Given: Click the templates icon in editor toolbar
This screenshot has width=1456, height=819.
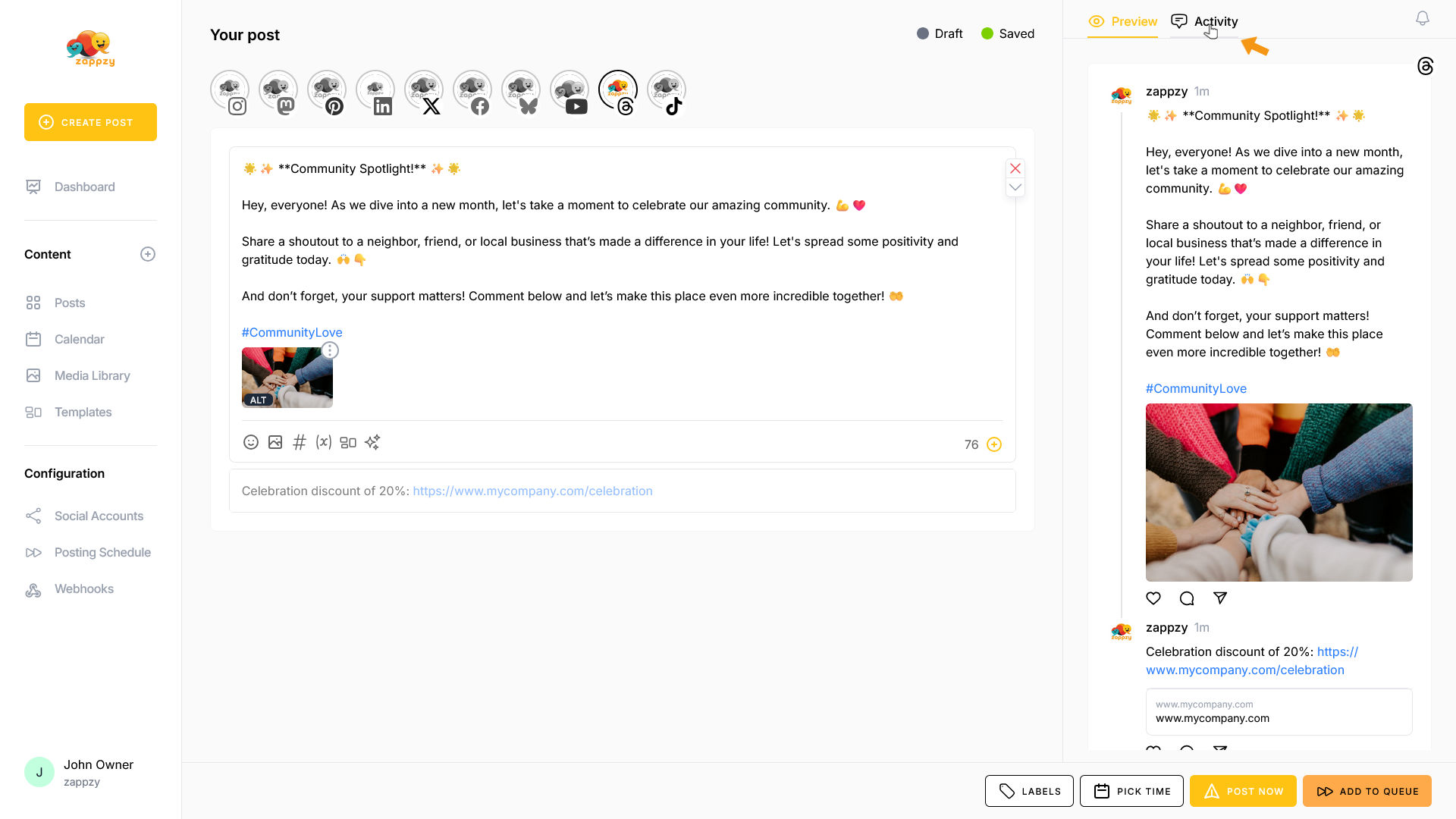Looking at the screenshot, I should pos(348,442).
